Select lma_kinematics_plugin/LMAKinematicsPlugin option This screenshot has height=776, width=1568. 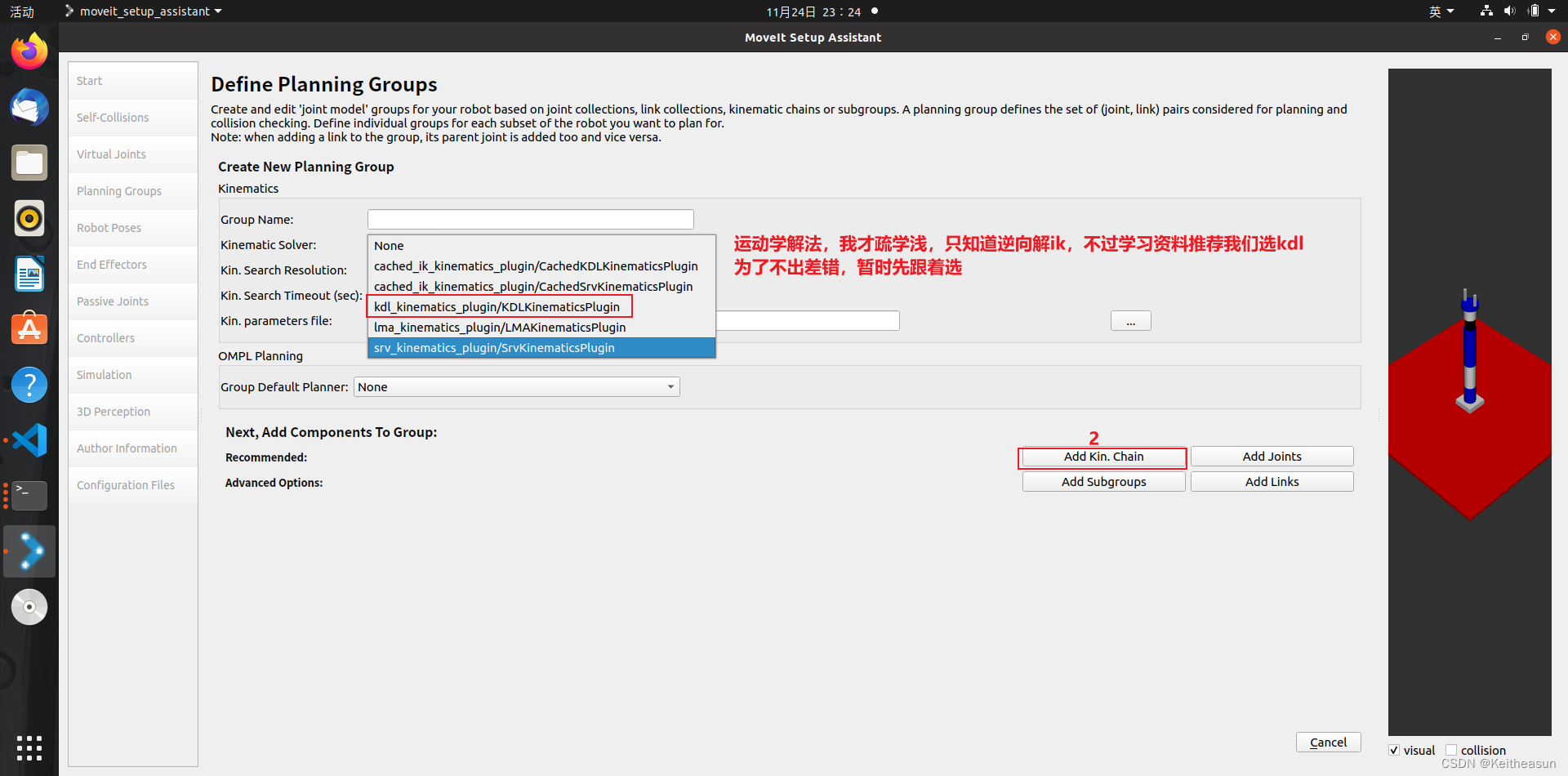click(541, 328)
